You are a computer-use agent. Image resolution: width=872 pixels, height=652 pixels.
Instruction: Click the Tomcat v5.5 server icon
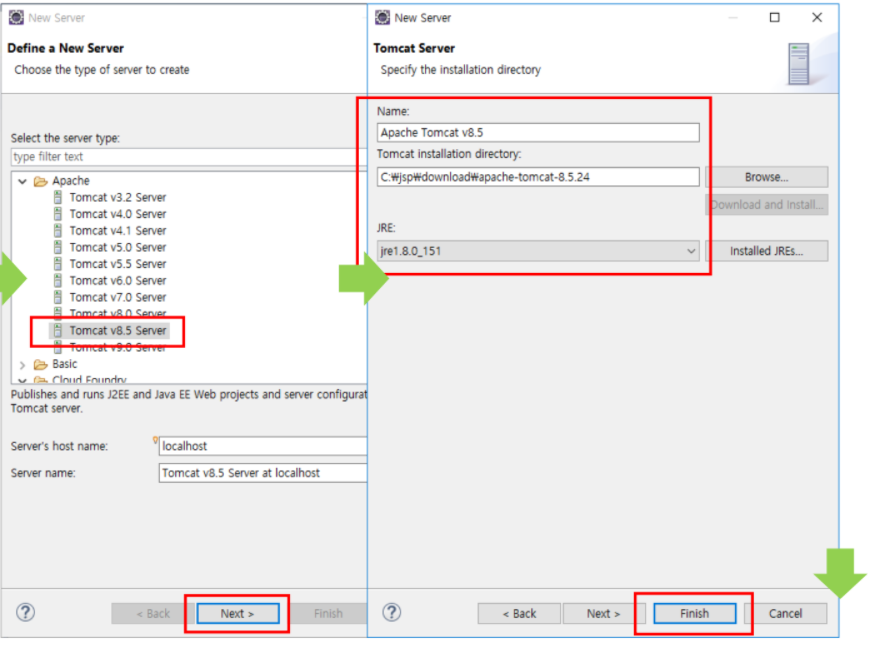[58, 264]
